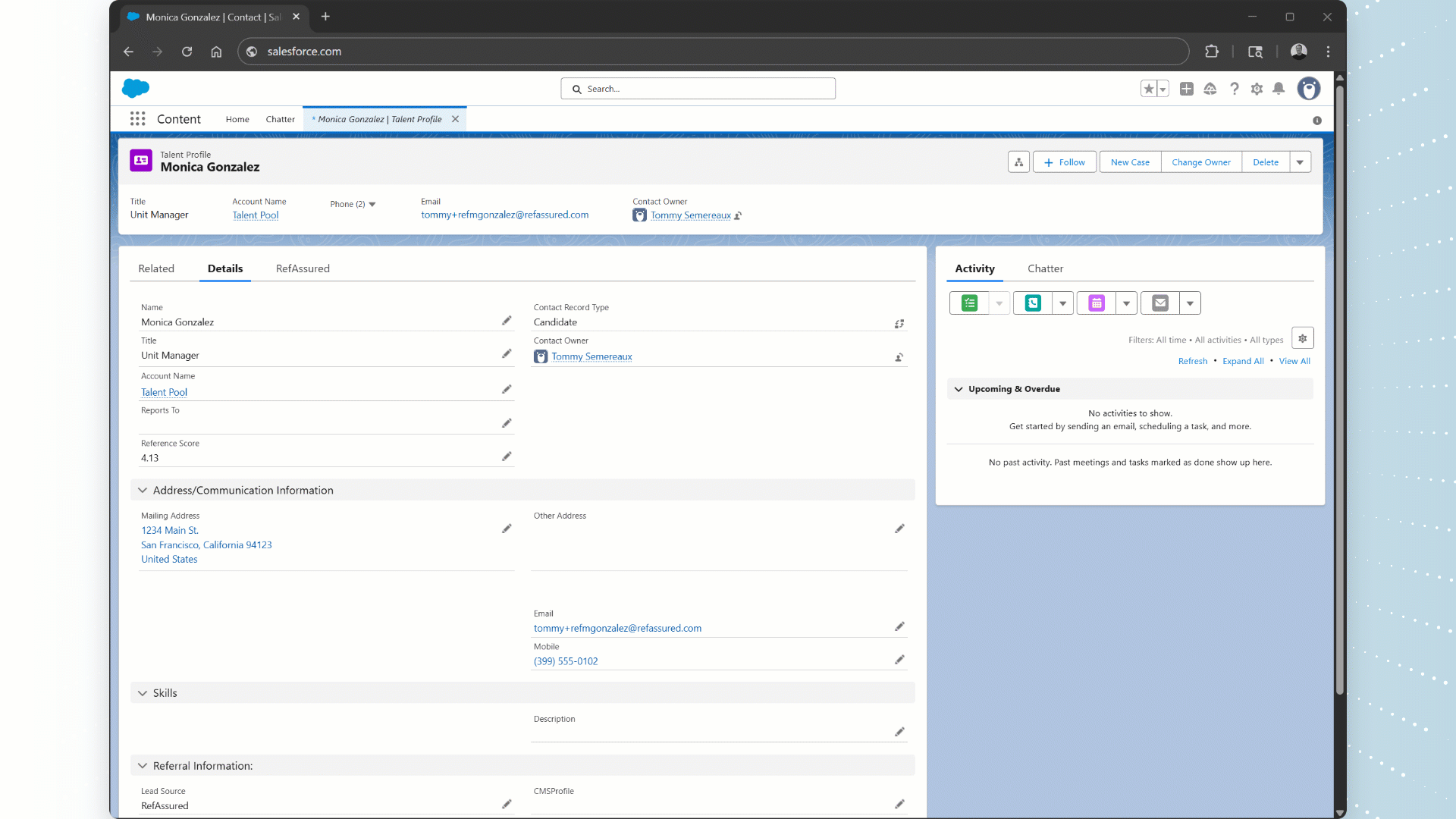
Task: Collapse the Address/Communication Information section
Action: pos(143,489)
